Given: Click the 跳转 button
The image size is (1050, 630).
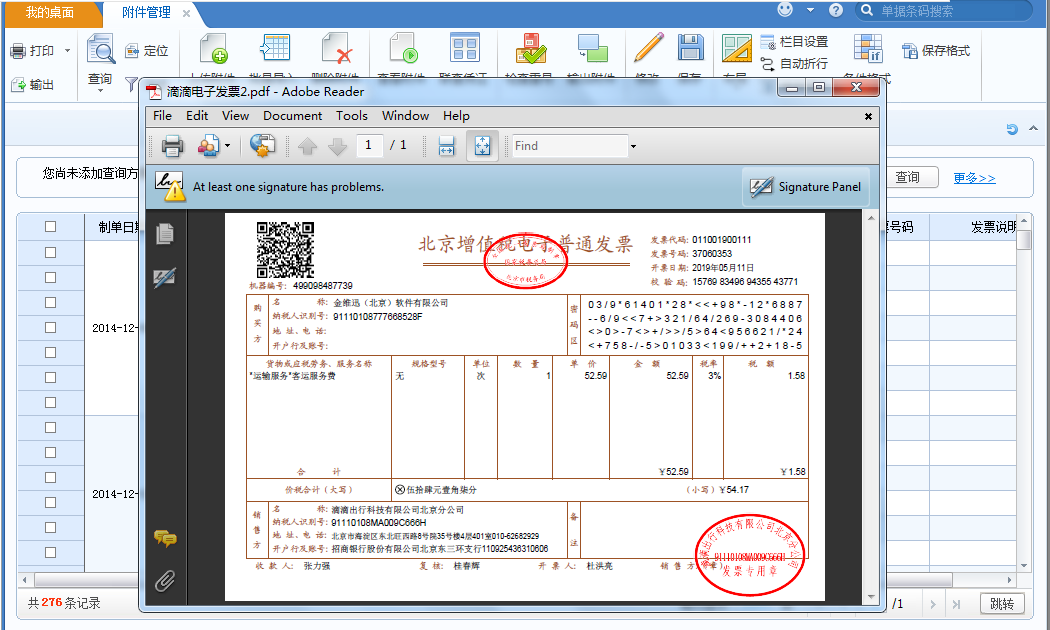Looking at the screenshot, I should [1002, 604].
